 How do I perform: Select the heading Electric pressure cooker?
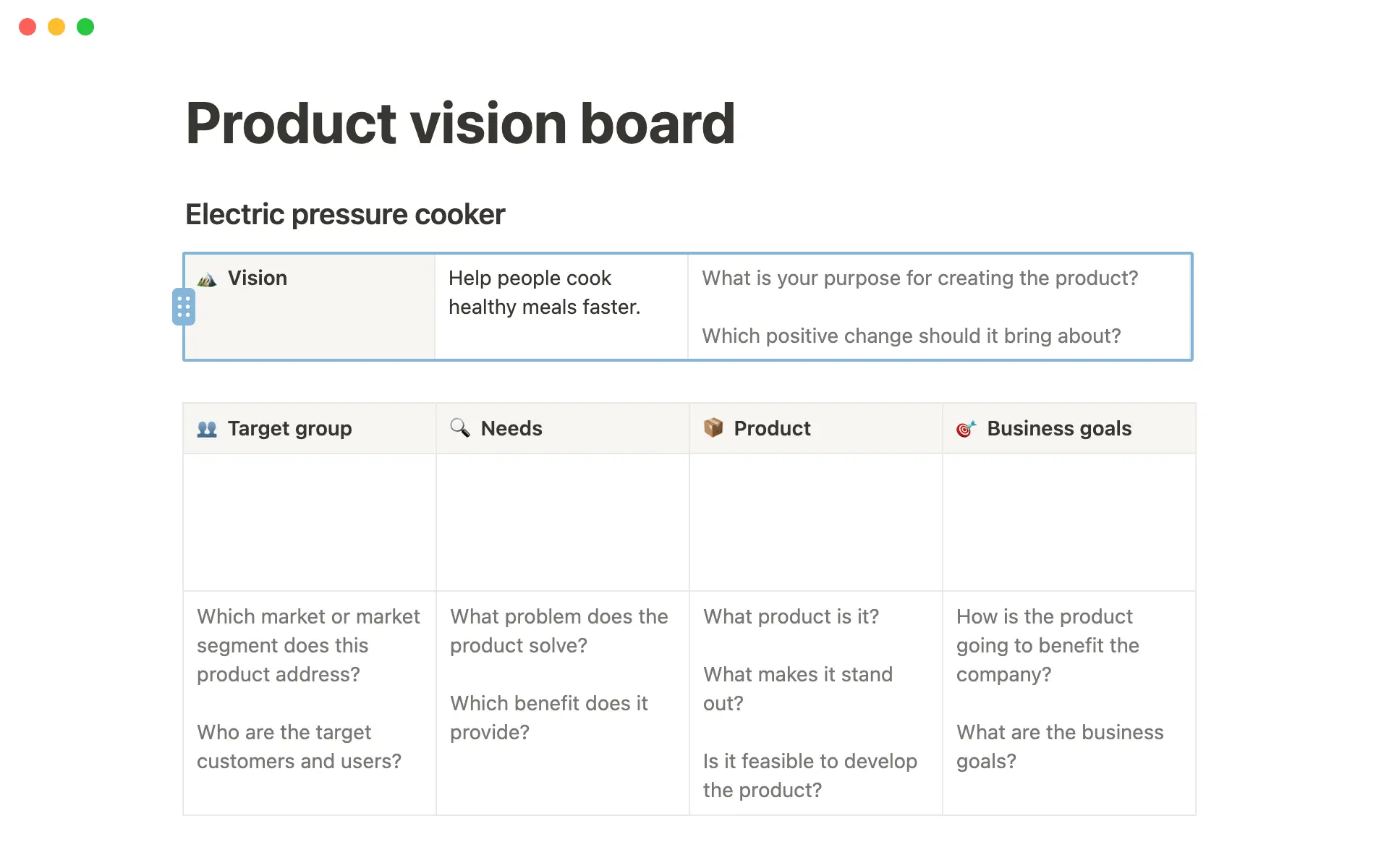[345, 213]
